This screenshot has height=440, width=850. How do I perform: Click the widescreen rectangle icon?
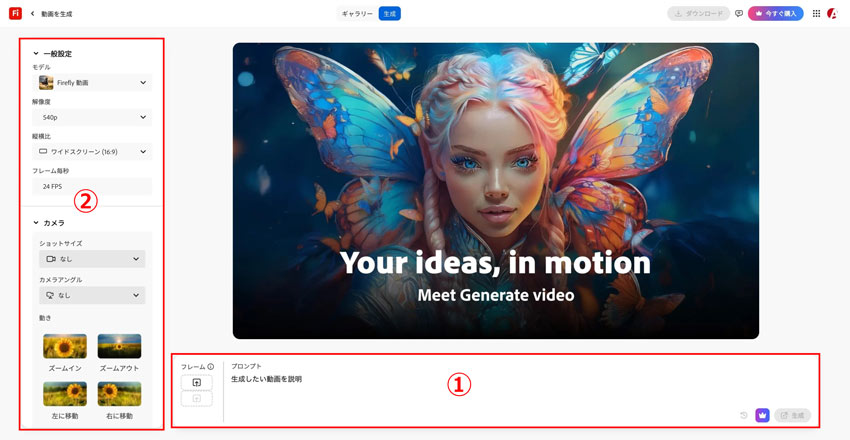coord(43,152)
